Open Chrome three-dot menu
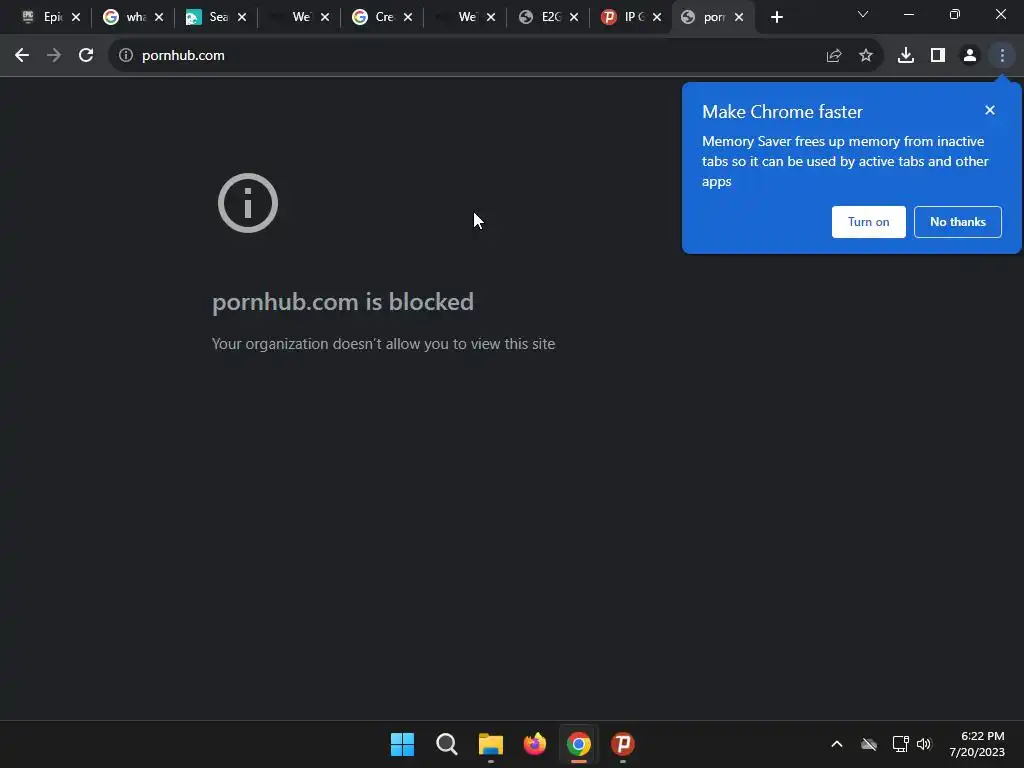Screen dimensions: 1024x768 [x=1002, y=56]
